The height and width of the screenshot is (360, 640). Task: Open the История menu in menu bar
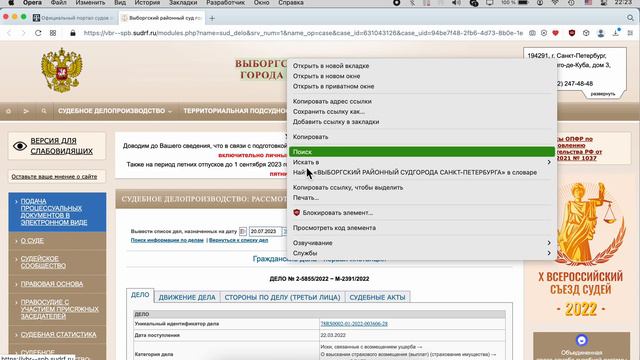click(147, 2)
